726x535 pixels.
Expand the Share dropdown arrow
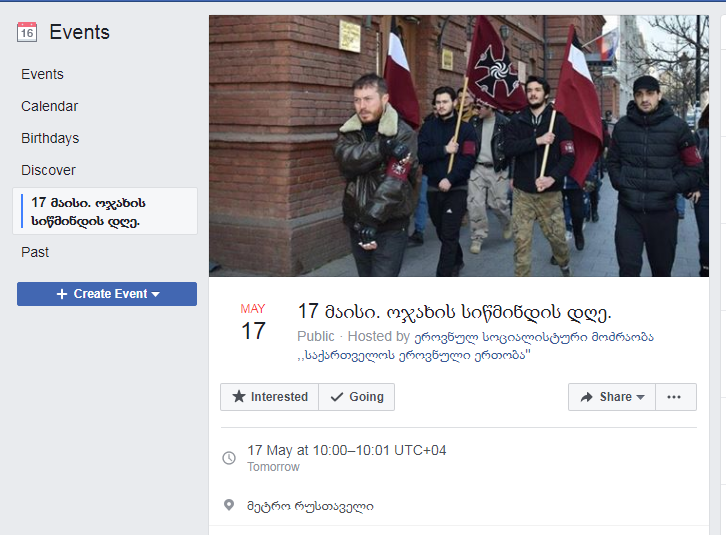[x=641, y=397]
